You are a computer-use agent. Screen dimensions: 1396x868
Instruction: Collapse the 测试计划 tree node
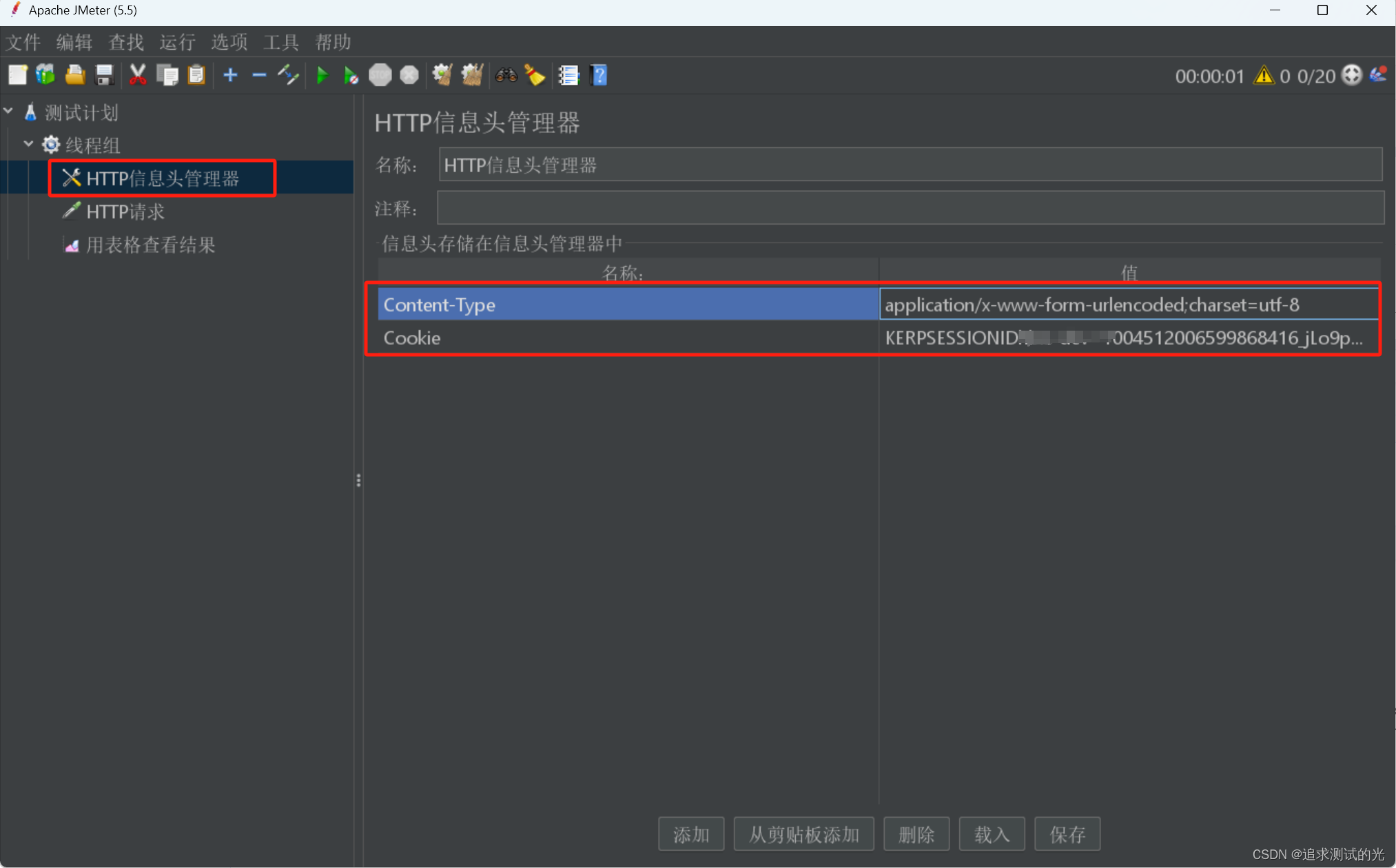pyautogui.click(x=8, y=111)
